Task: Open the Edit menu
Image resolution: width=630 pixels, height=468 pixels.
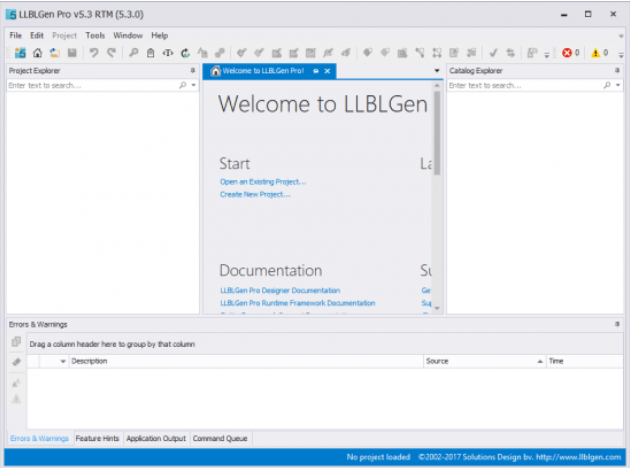Action: point(37,35)
